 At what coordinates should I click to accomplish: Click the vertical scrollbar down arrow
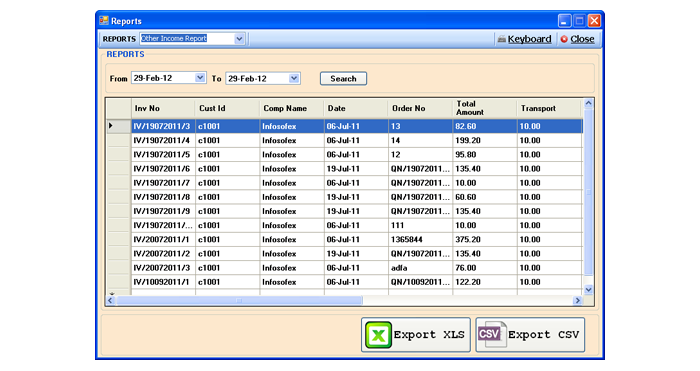[x=588, y=289]
